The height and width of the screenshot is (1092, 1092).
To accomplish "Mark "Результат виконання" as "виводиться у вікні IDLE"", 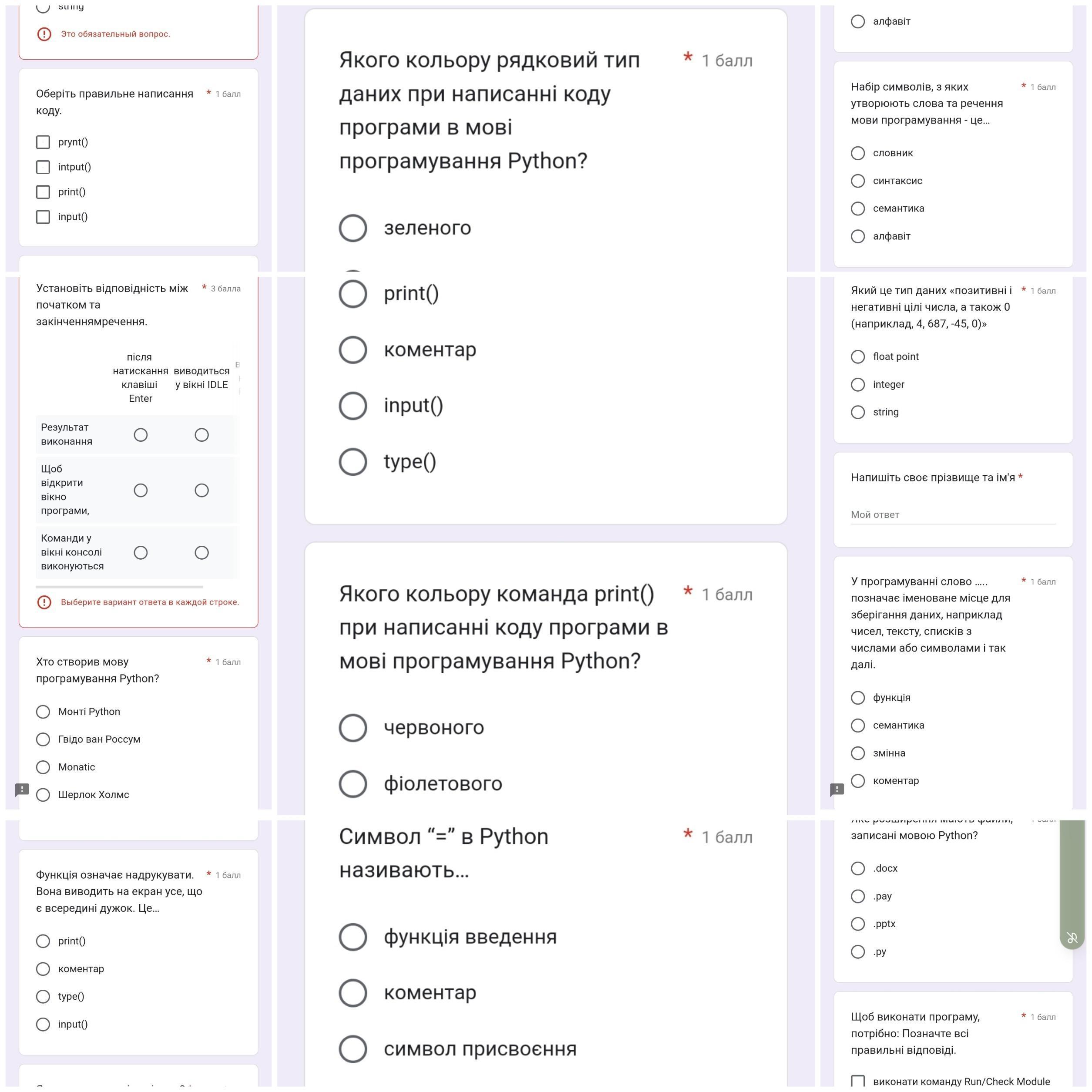I will [202, 435].
